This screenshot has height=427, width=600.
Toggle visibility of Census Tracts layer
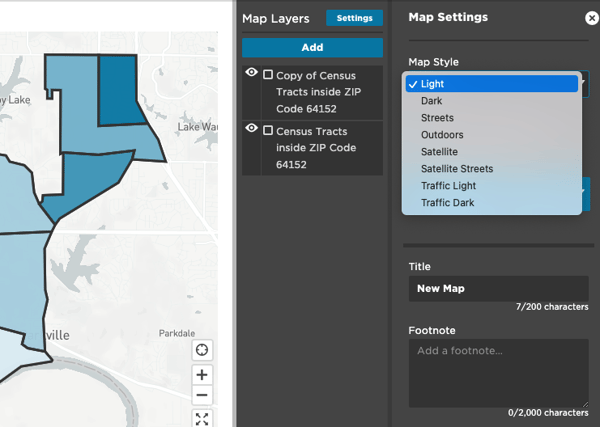coord(251,129)
